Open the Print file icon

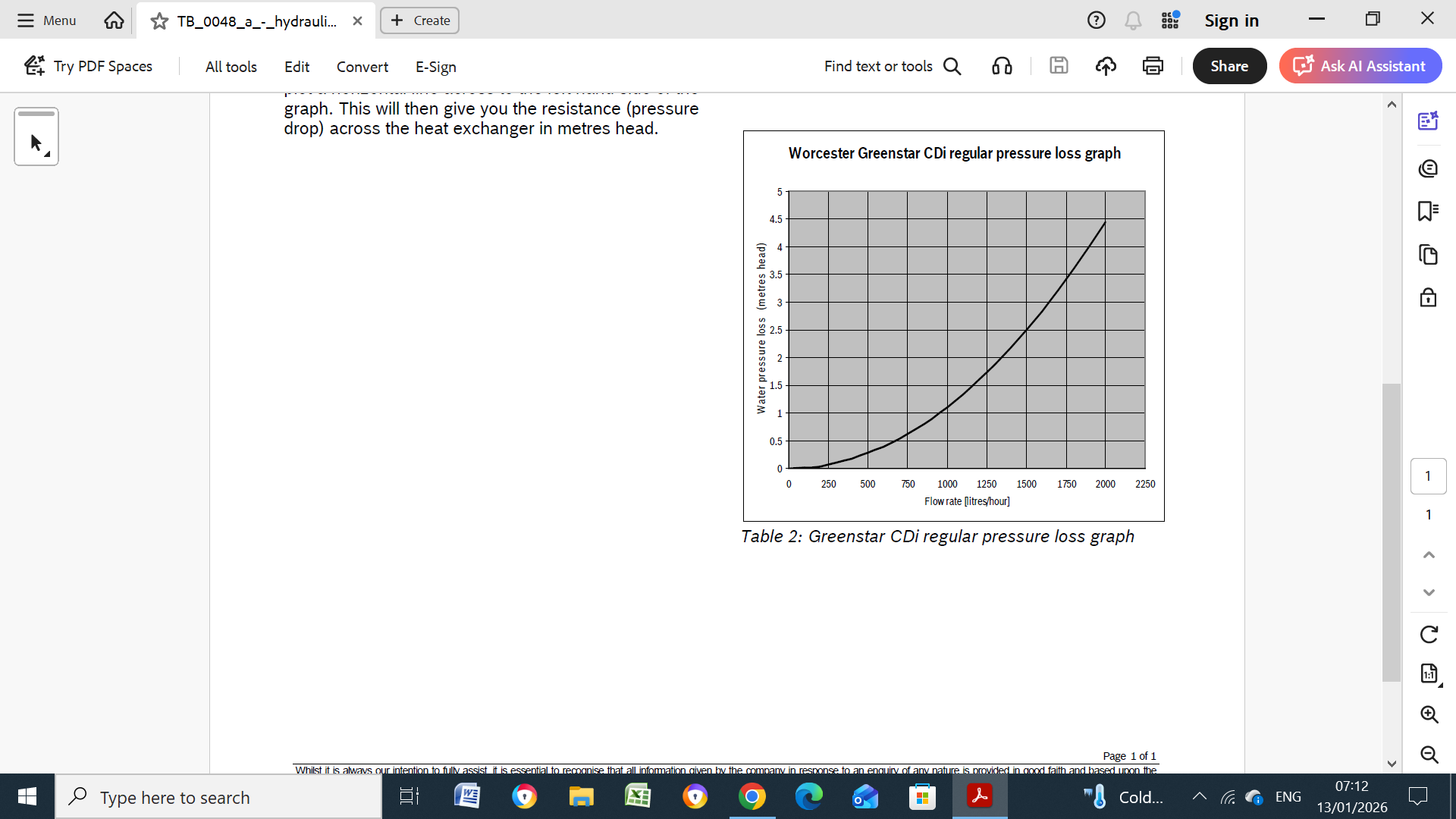coord(1153,66)
